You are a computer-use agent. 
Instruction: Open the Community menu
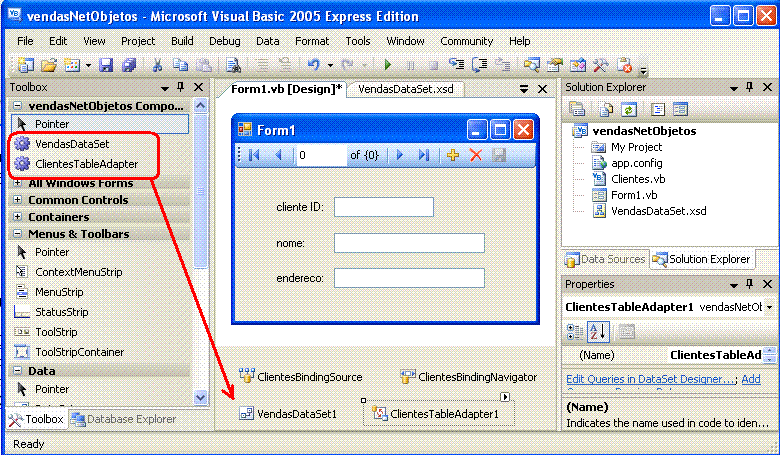coord(467,41)
